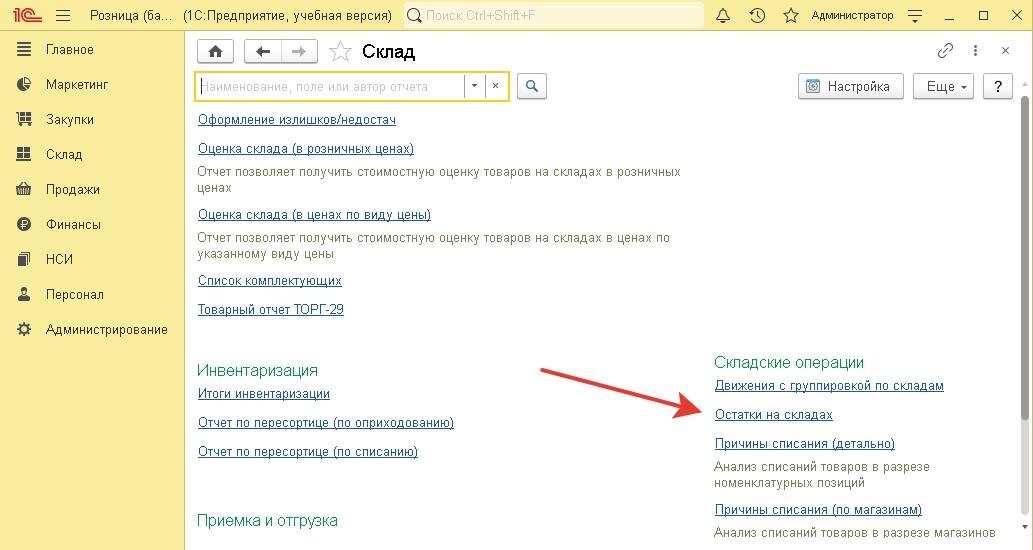1033x550 pixels.
Task: Open the Продажи section
Action: (x=72, y=189)
